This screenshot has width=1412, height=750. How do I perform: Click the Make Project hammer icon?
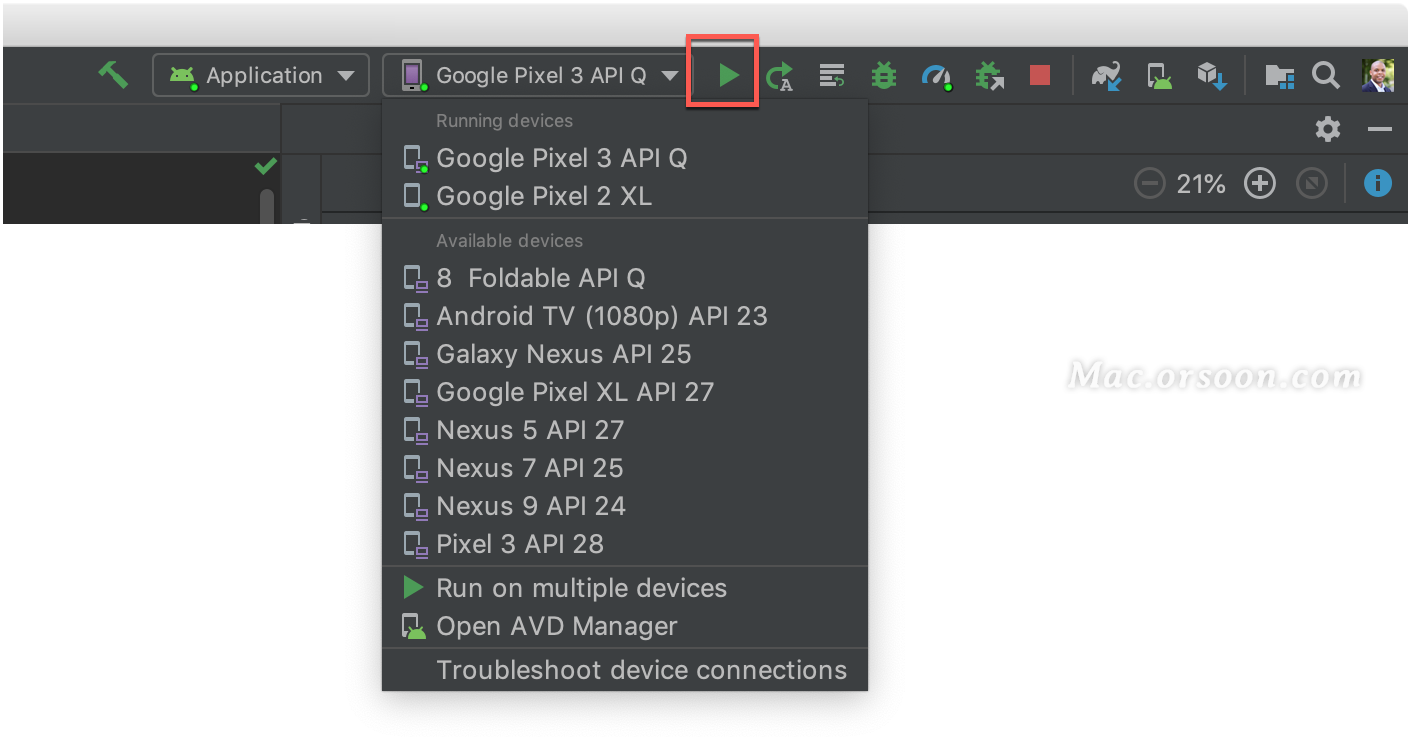113,75
